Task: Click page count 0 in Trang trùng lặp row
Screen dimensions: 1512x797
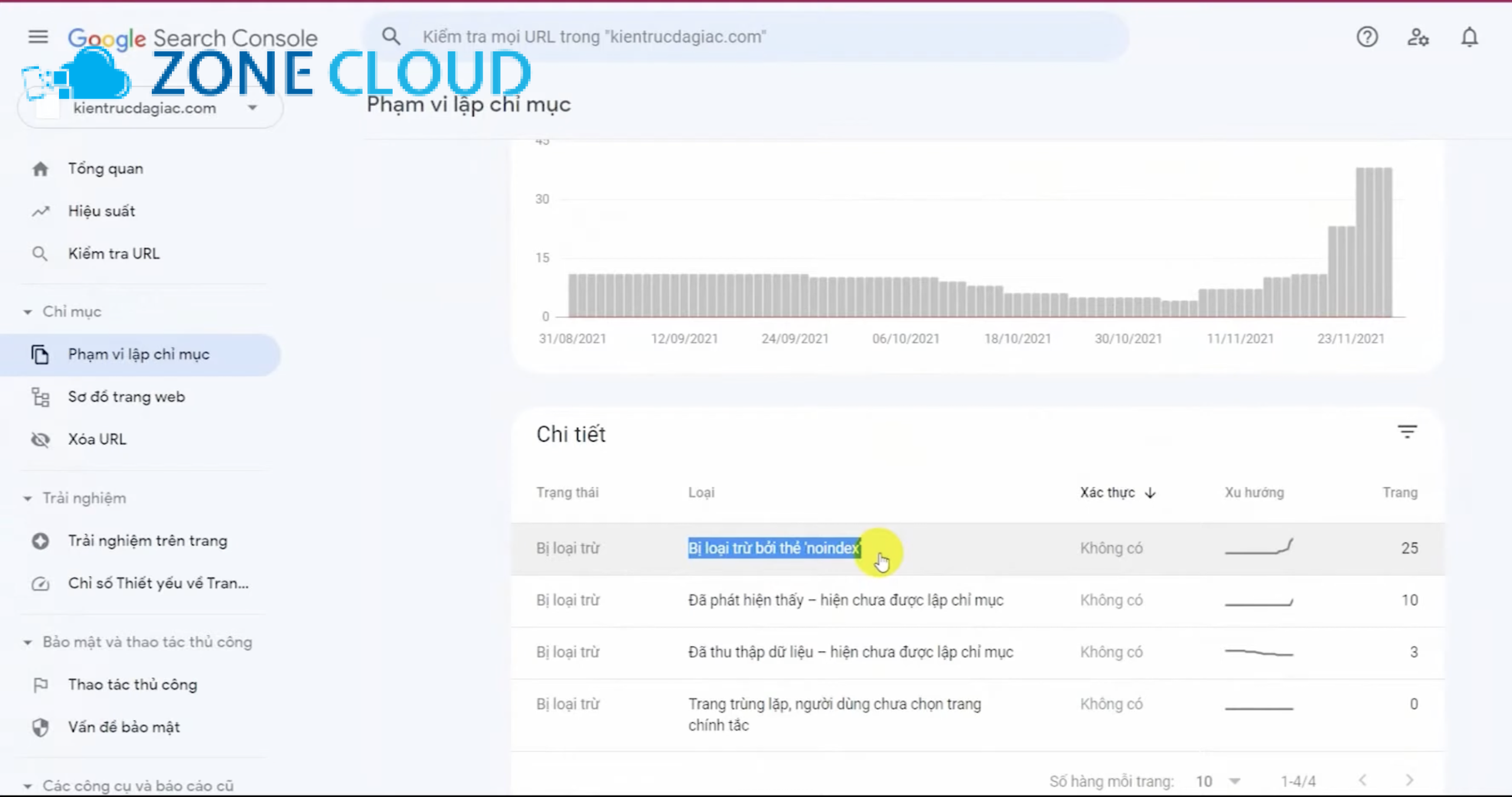Action: [1413, 704]
